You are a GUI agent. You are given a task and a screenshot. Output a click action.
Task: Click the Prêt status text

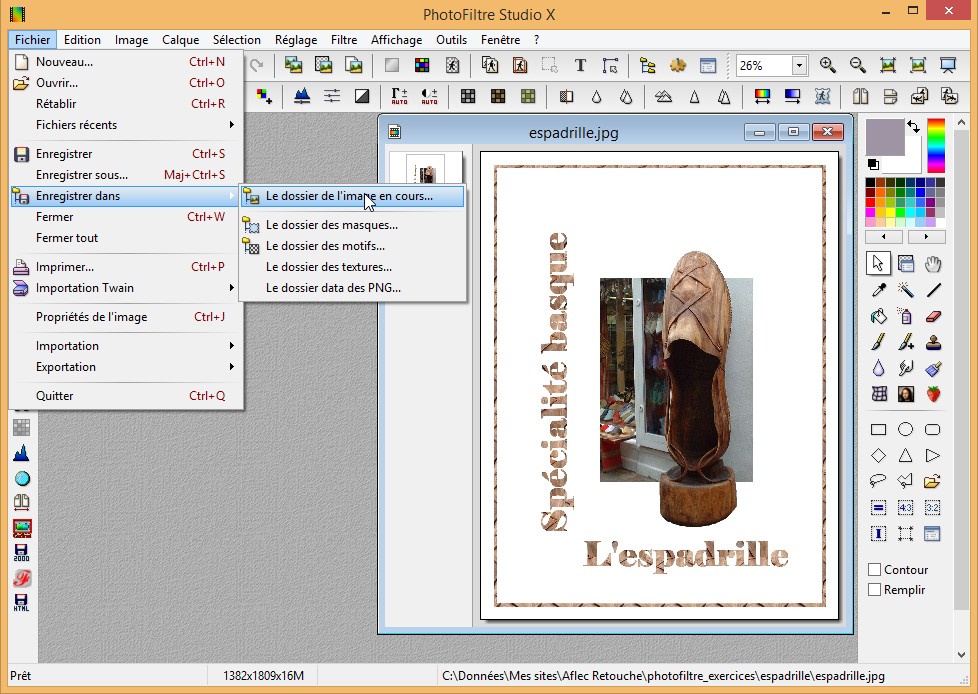pos(21,675)
